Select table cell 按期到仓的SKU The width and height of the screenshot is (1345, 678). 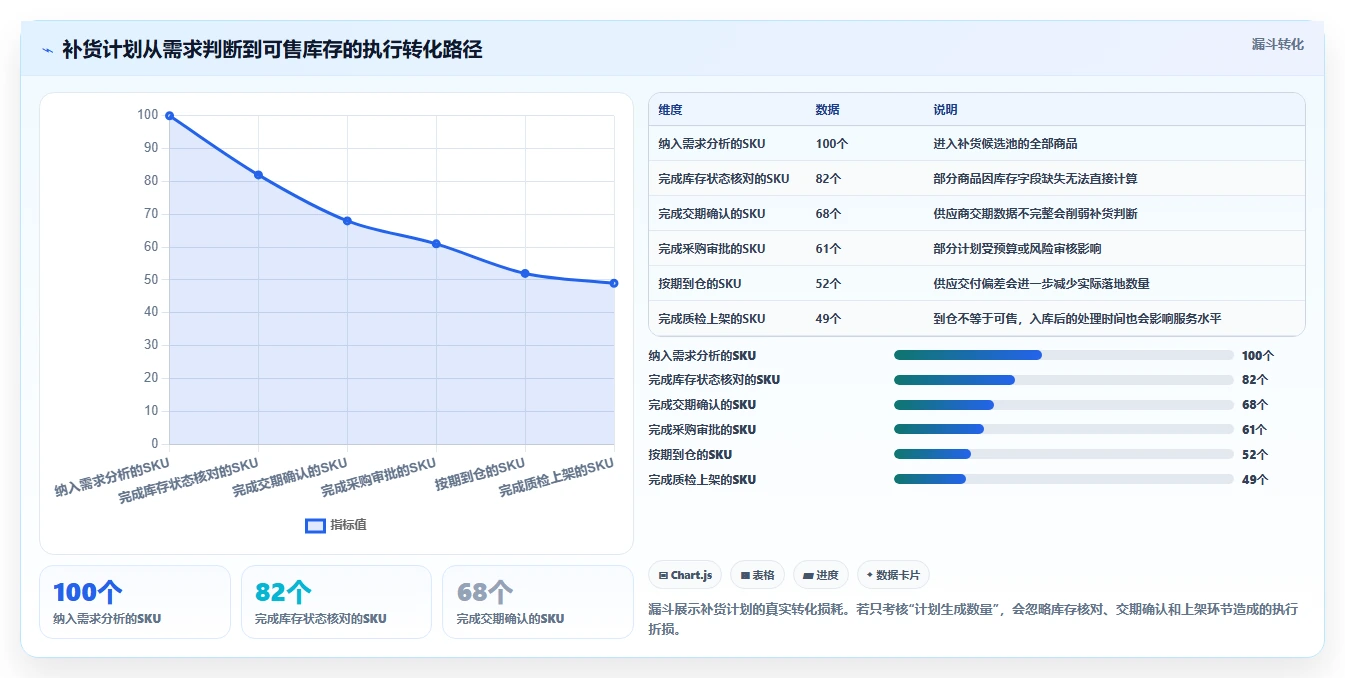tap(700, 284)
